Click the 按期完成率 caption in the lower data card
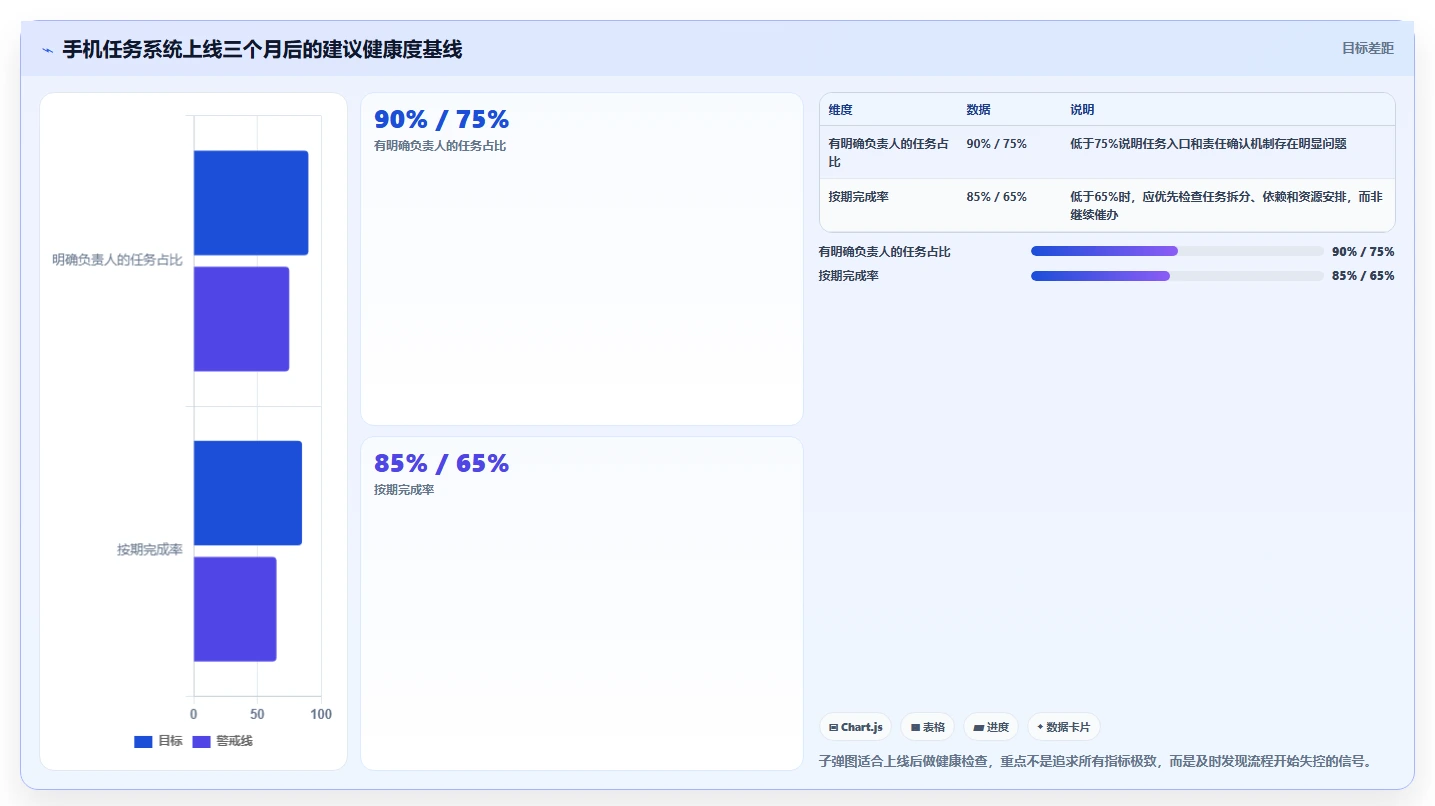 click(x=404, y=490)
